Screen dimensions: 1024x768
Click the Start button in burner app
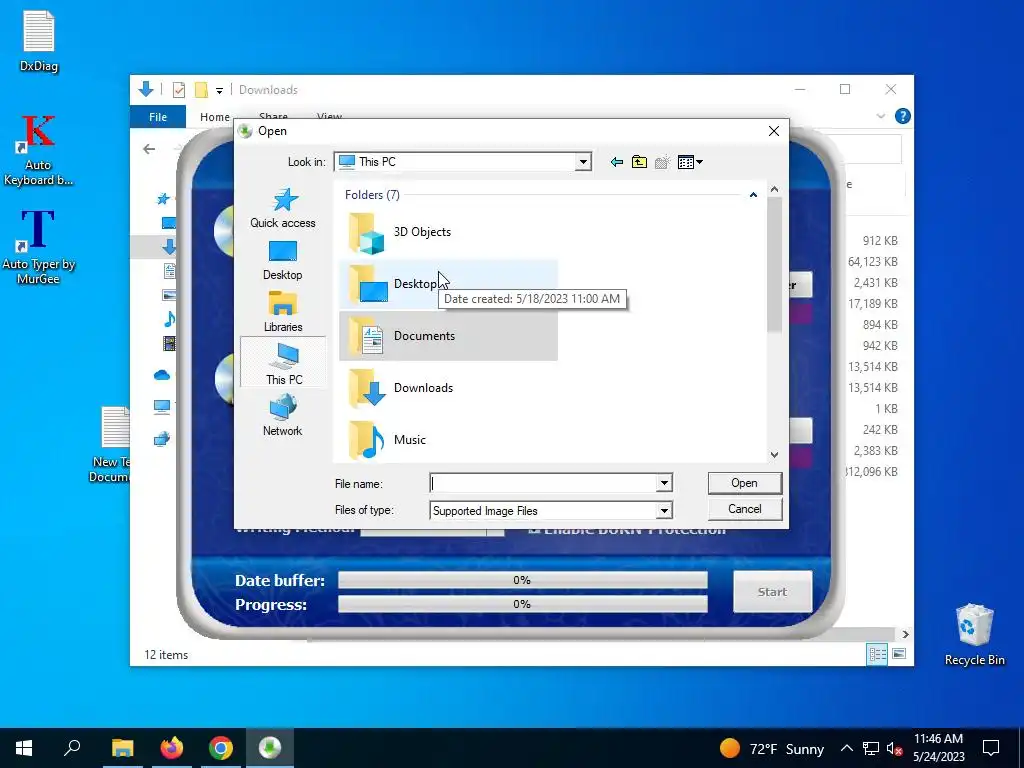[772, 592]
